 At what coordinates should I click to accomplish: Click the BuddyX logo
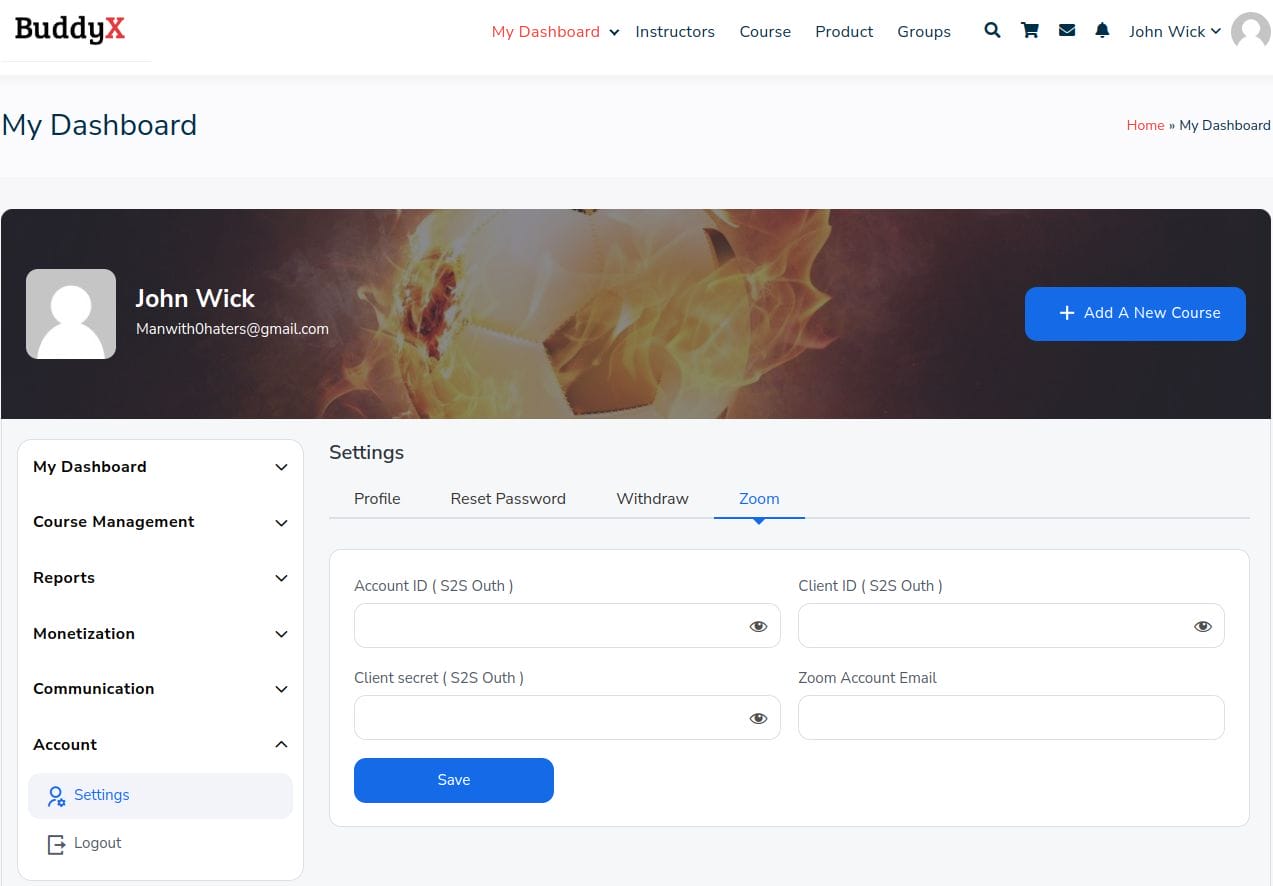coord(70,30)
